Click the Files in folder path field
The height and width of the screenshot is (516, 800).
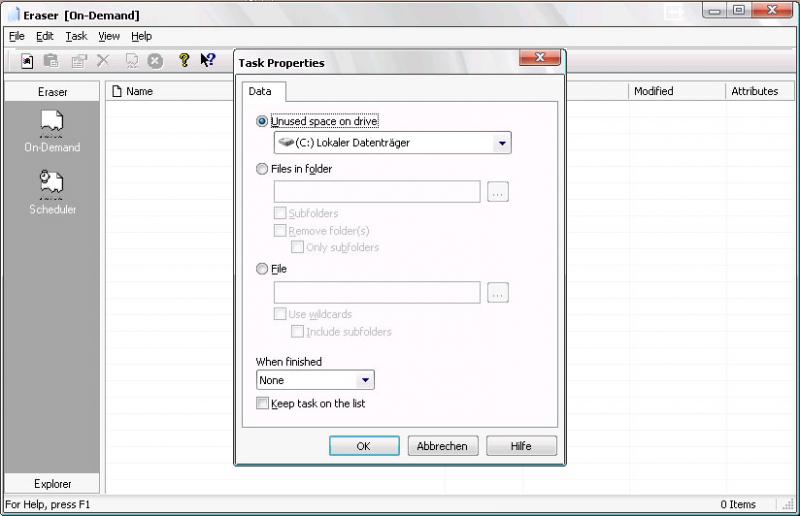[x=377, y=191]
